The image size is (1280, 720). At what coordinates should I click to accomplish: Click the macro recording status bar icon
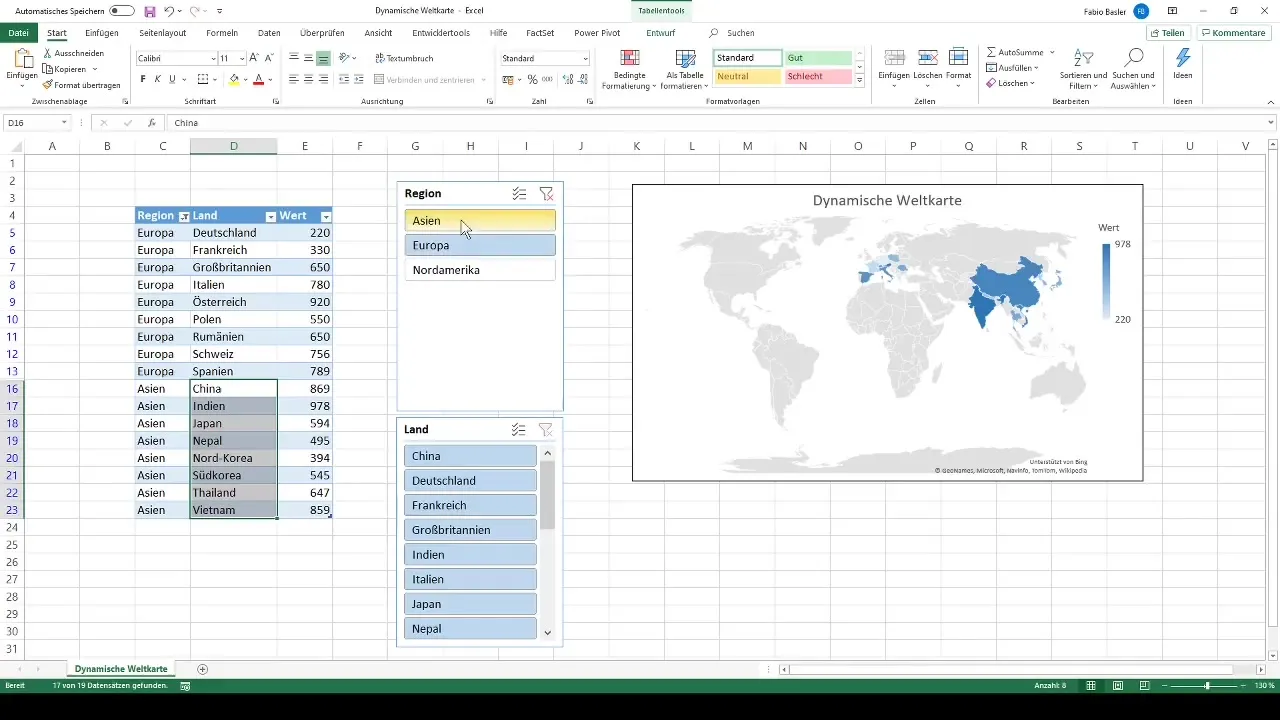(x=185, y=686)
